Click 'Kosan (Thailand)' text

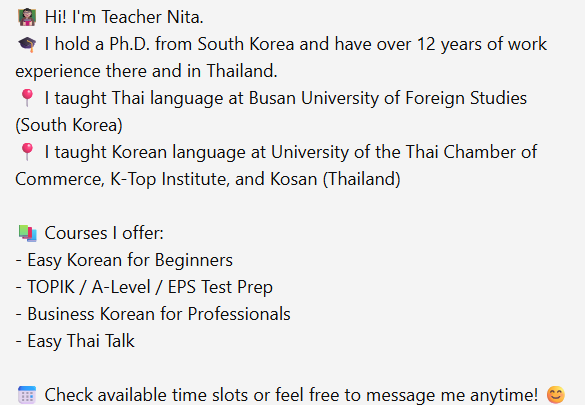[335, 179]
